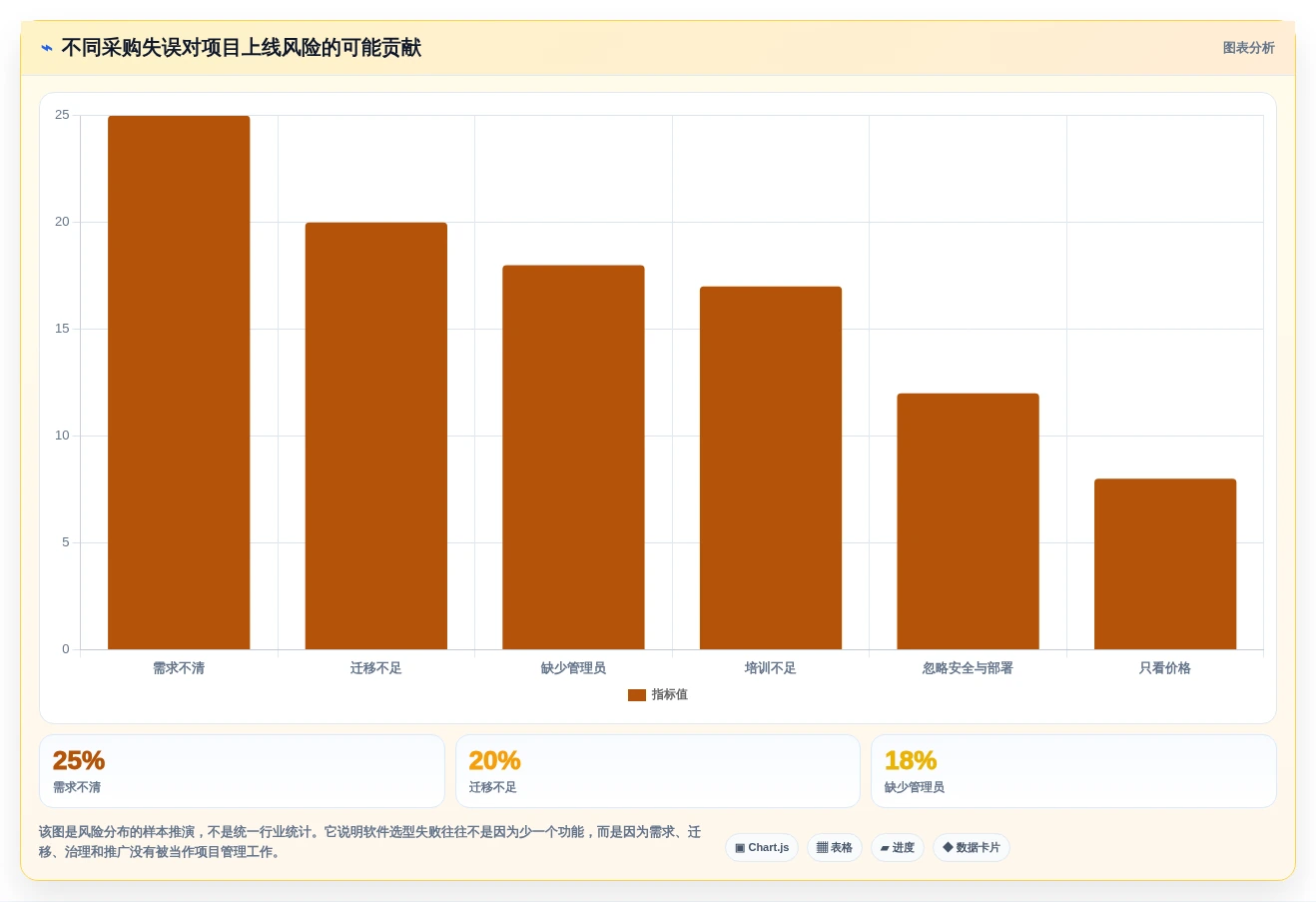Click the y-axis value 25
The height and width of the screenshot is (902, 1316).
pos(62,116)
